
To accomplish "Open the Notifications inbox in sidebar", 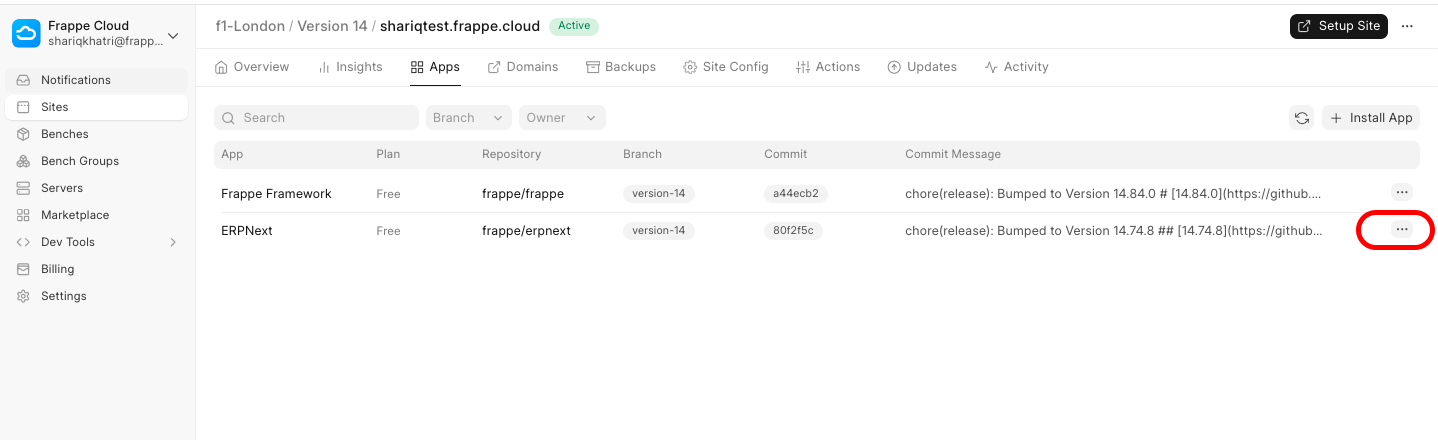I will (76, 80).
